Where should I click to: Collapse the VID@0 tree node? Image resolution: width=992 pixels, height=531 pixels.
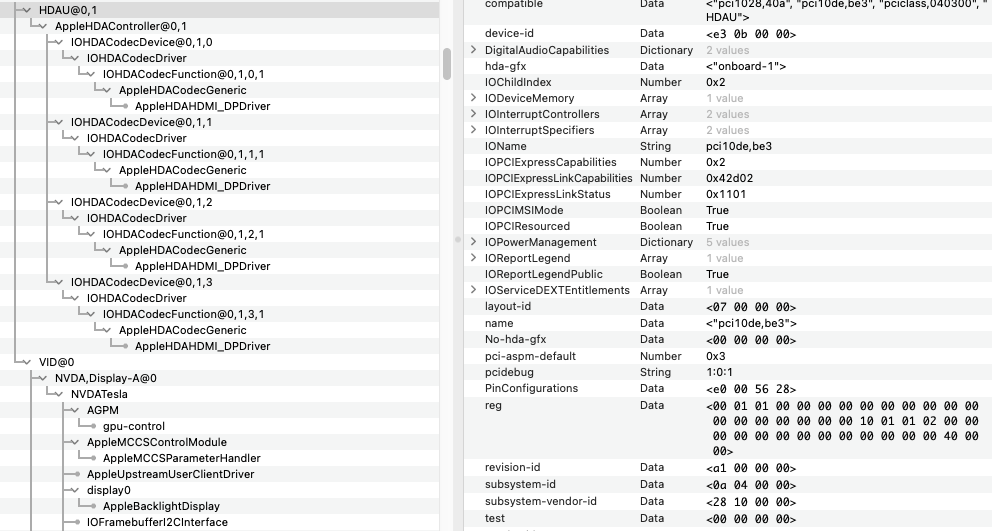[27, 362]
